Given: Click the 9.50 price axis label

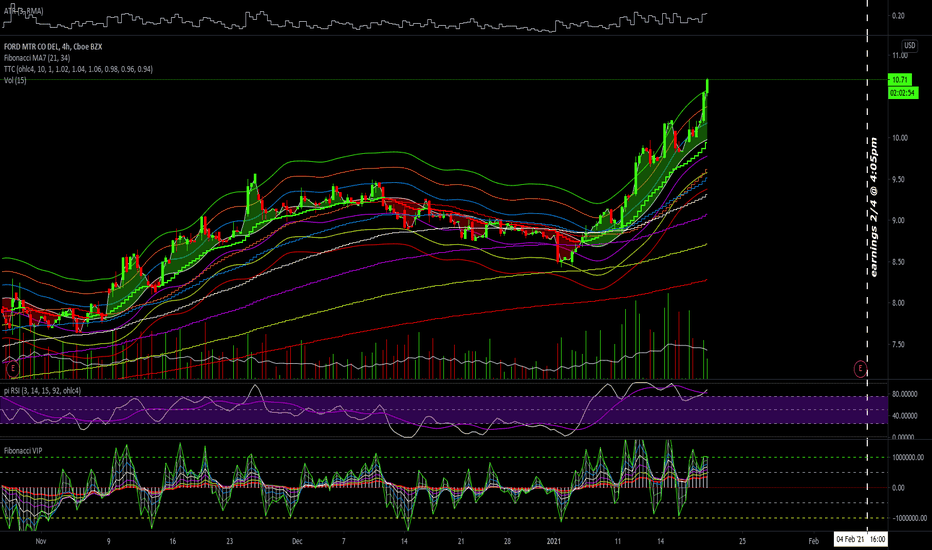Looking at the screenshot, I should [x=899, y=180].
